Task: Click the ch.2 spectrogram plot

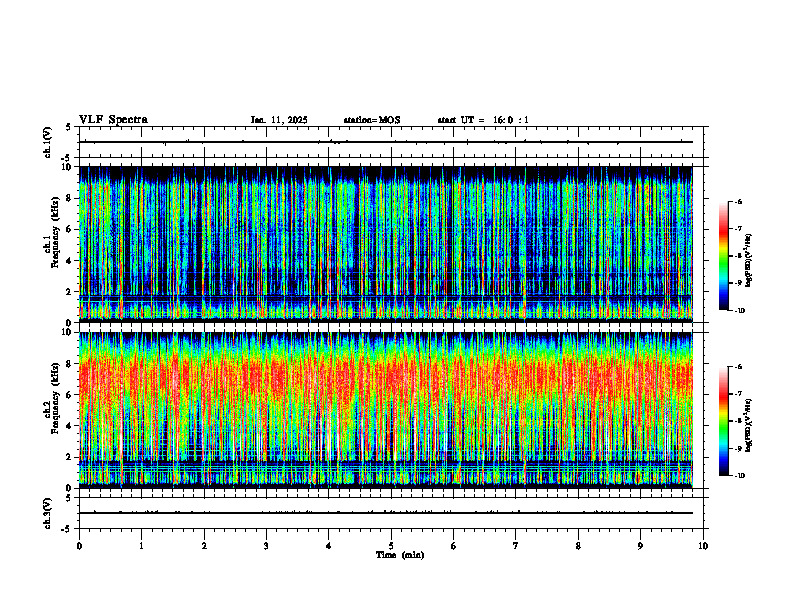Action: click(386, 410)
